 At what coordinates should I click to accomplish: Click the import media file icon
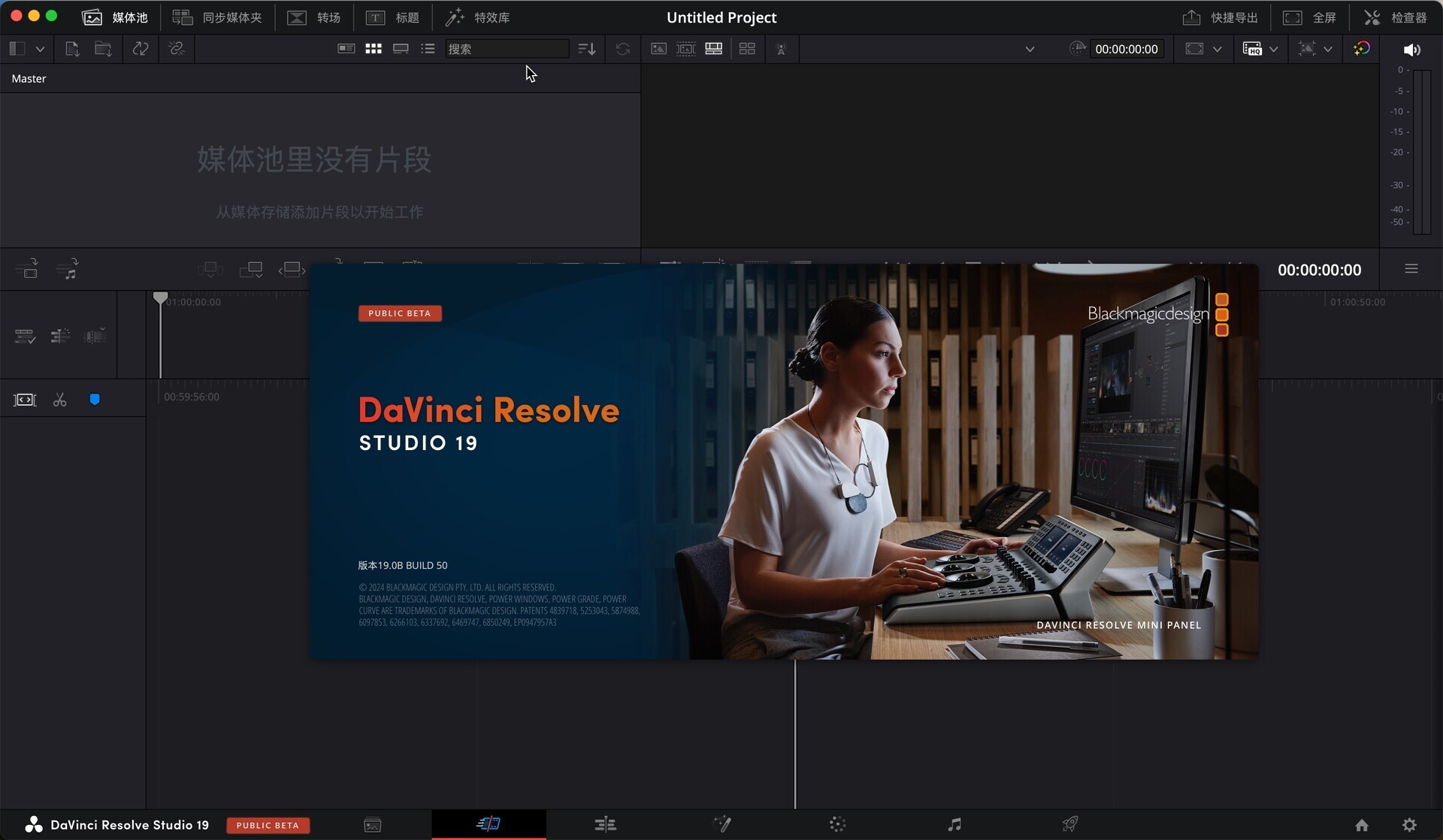(72, 49)
